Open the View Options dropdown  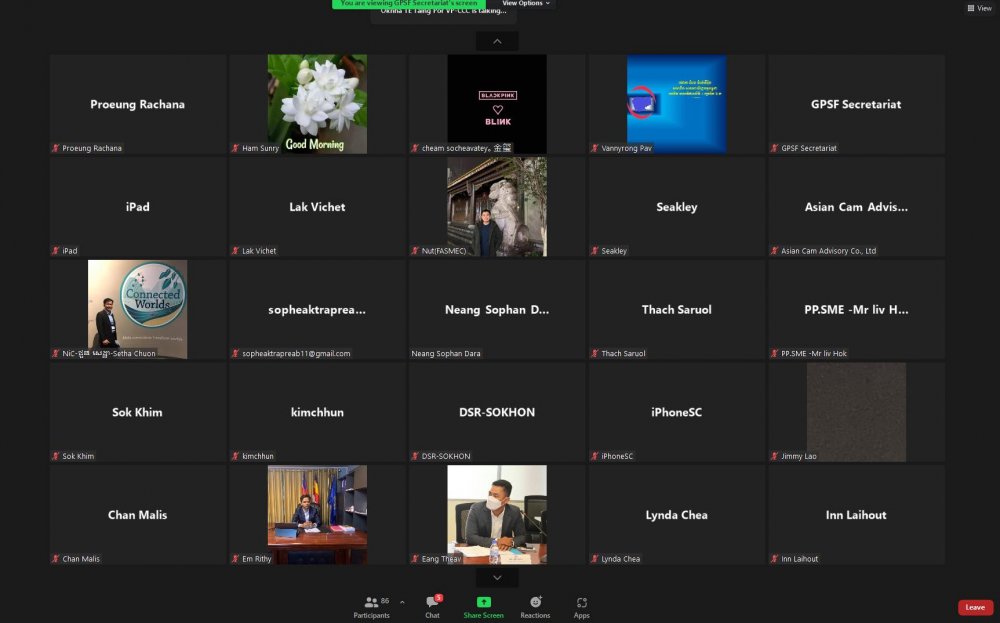click(x=526, y=4)
